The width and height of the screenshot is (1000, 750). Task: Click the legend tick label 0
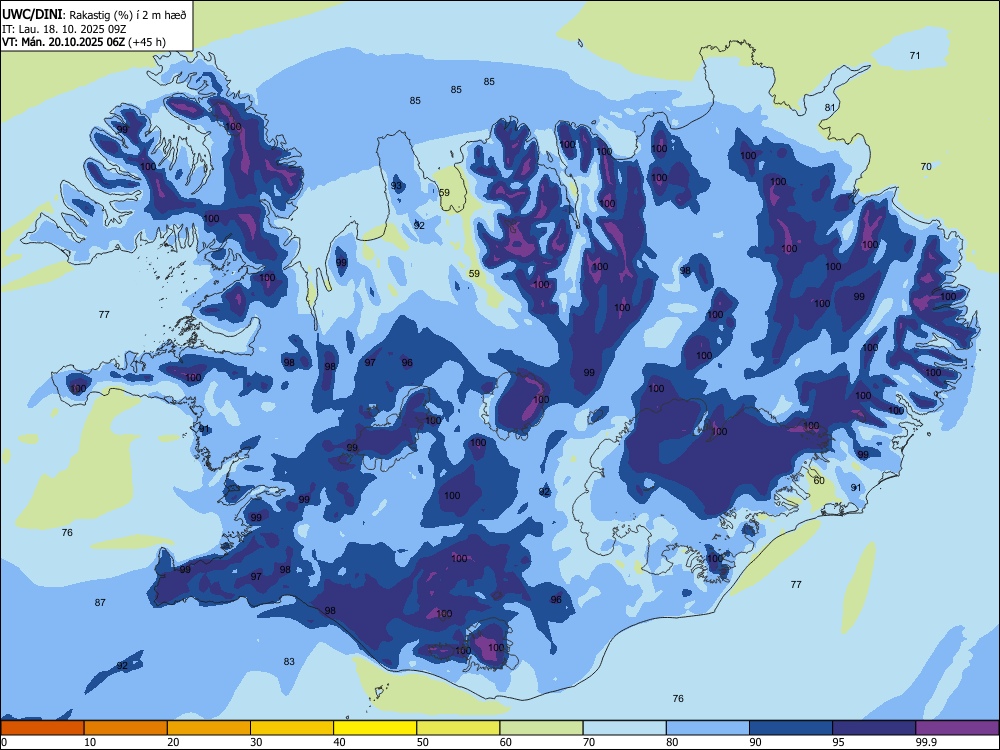coord(4,742)
